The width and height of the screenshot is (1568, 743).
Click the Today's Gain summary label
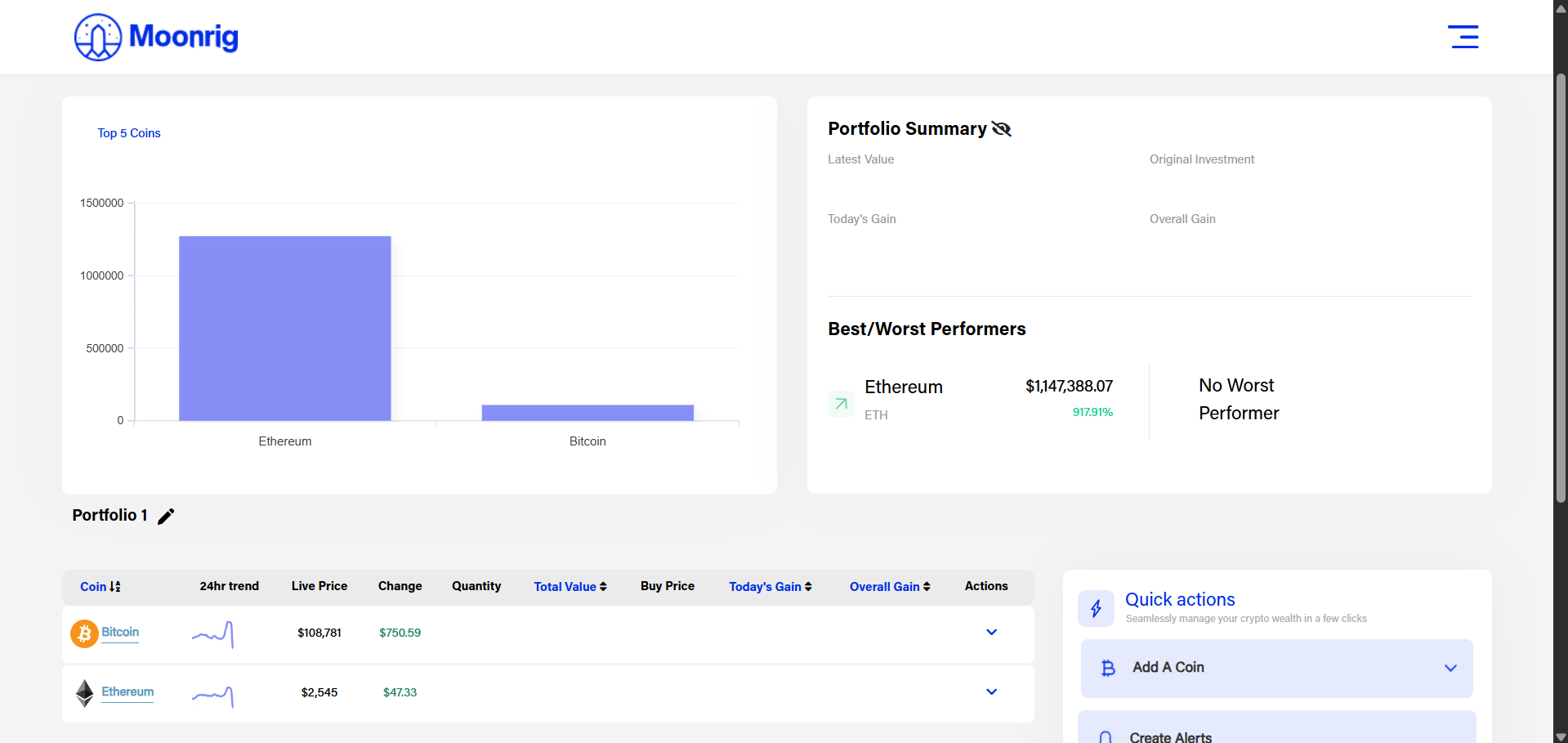click(861, 219)
